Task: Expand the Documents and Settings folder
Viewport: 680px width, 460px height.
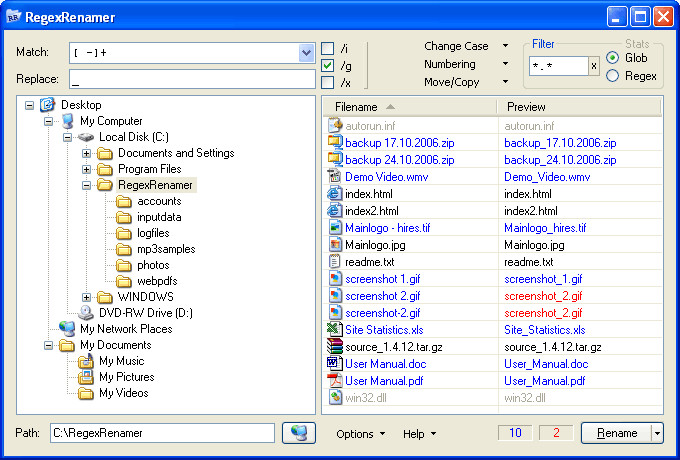Action: point(86,153)
